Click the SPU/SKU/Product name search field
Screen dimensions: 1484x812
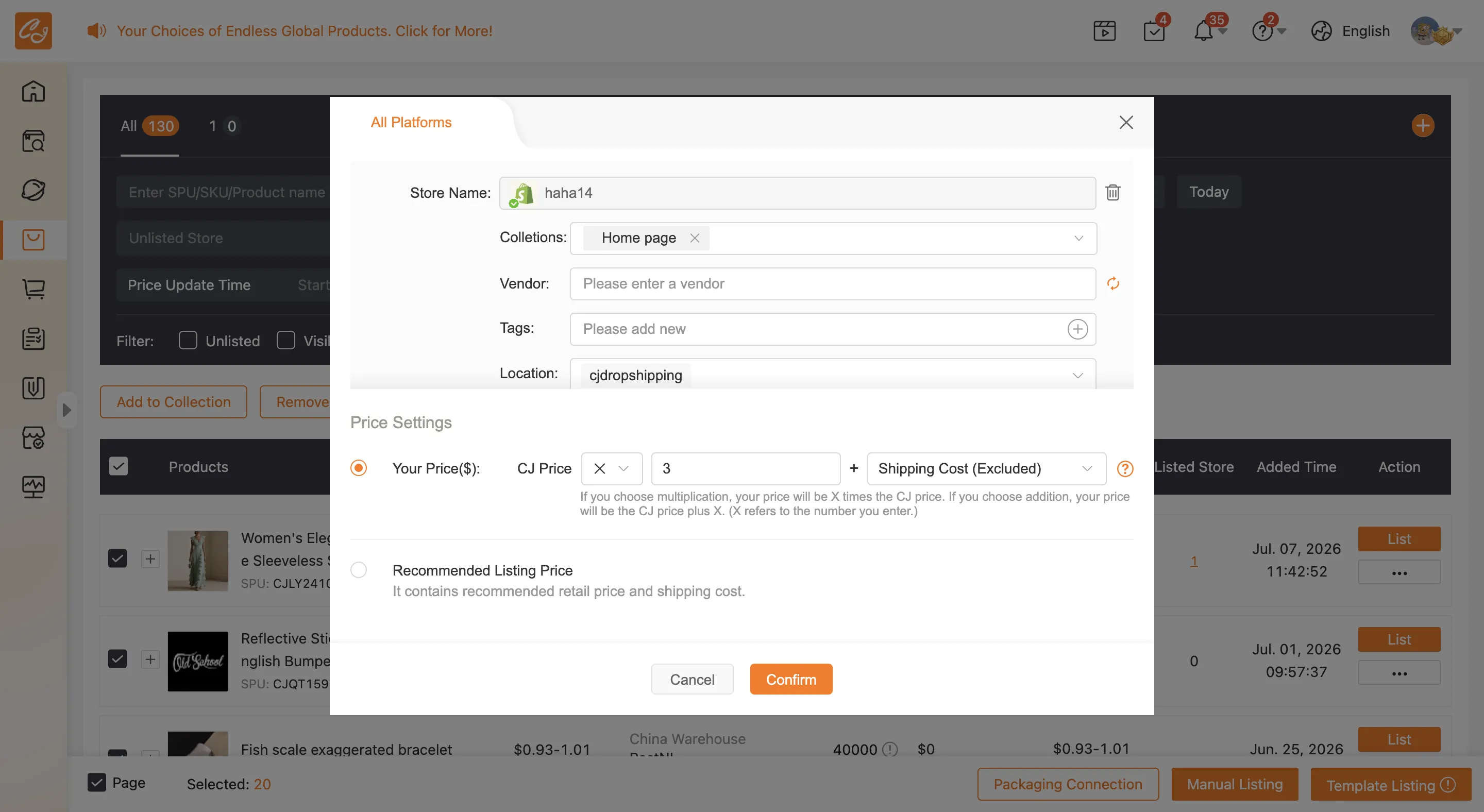click(224, 192)
